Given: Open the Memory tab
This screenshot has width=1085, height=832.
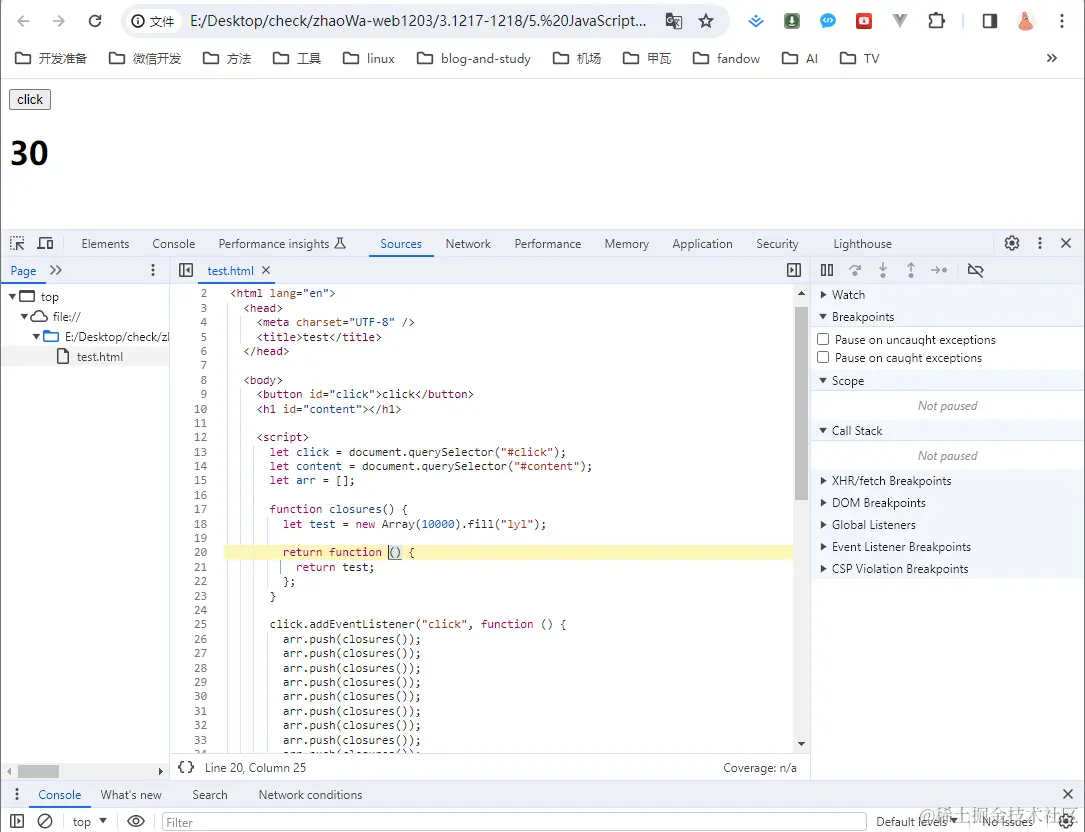Looking at the screenshot, I should pos(626,244).
